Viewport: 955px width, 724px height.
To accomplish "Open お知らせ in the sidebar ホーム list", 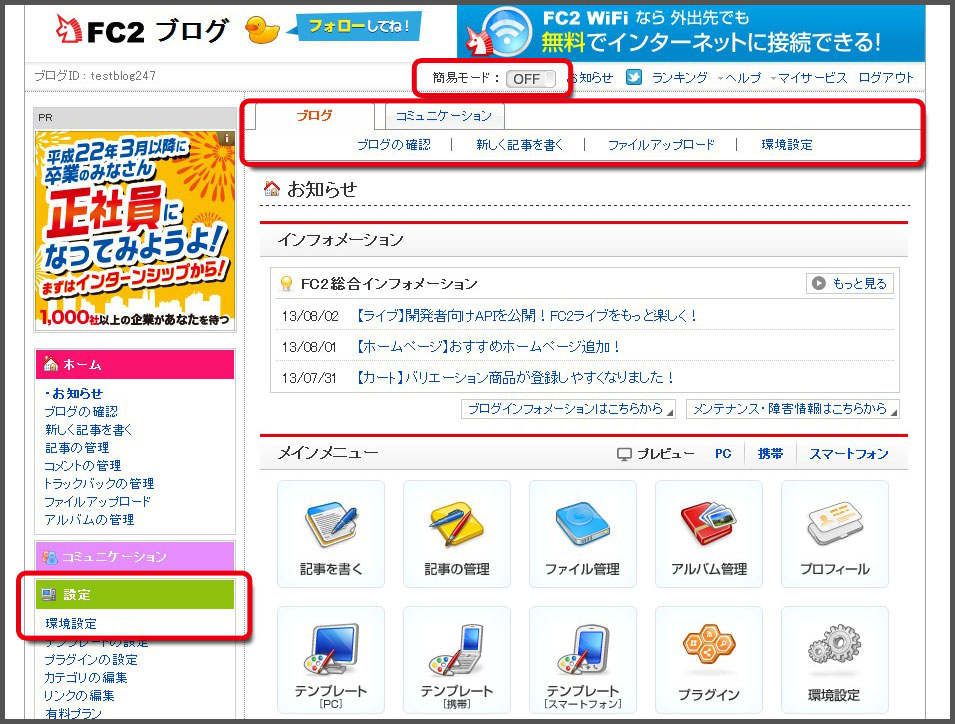I will click(x=78, y=393).
